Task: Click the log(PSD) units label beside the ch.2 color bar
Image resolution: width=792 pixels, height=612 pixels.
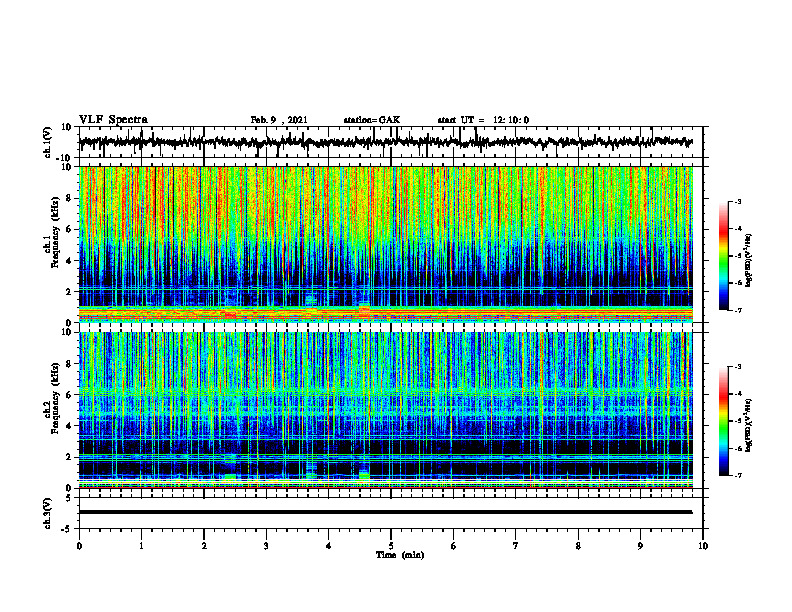Action: 749,425
